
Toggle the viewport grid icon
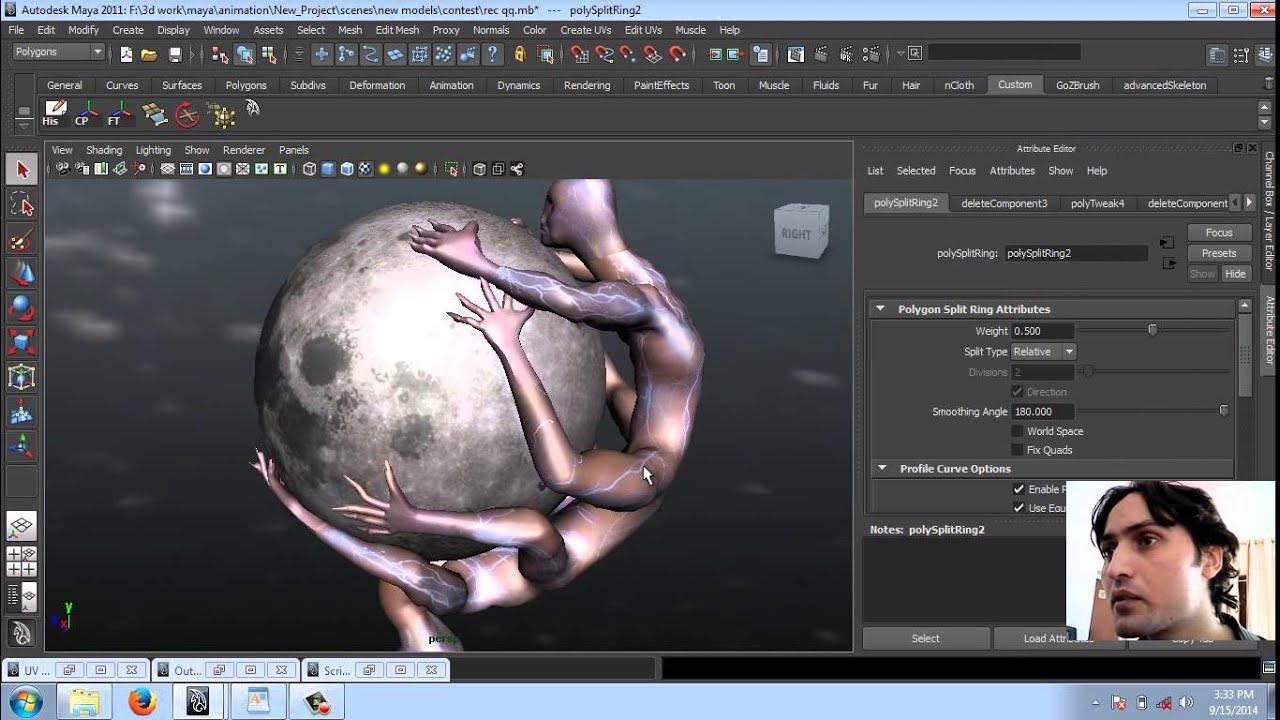click(167, 169)
